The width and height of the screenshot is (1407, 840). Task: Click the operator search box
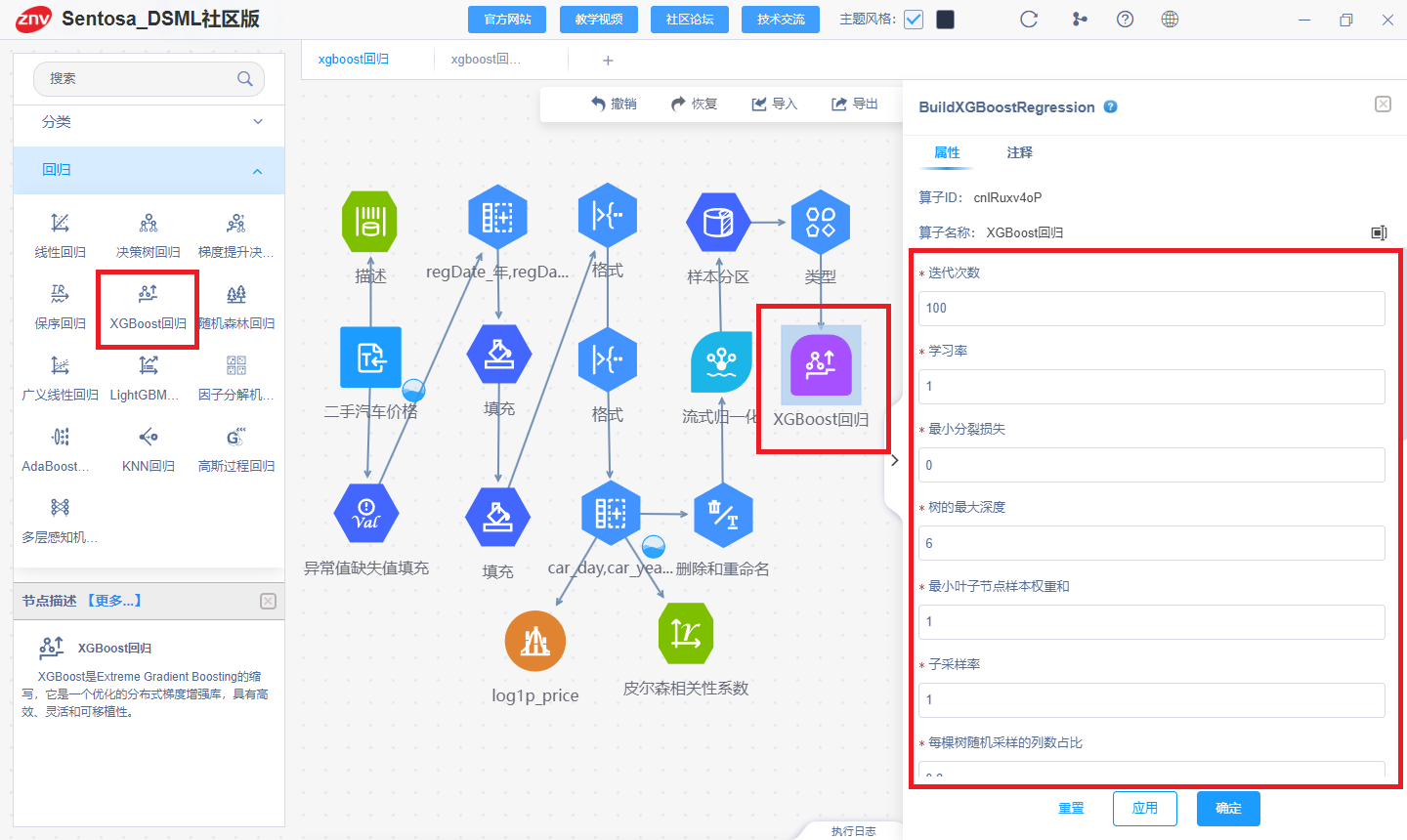click(149, 79)
